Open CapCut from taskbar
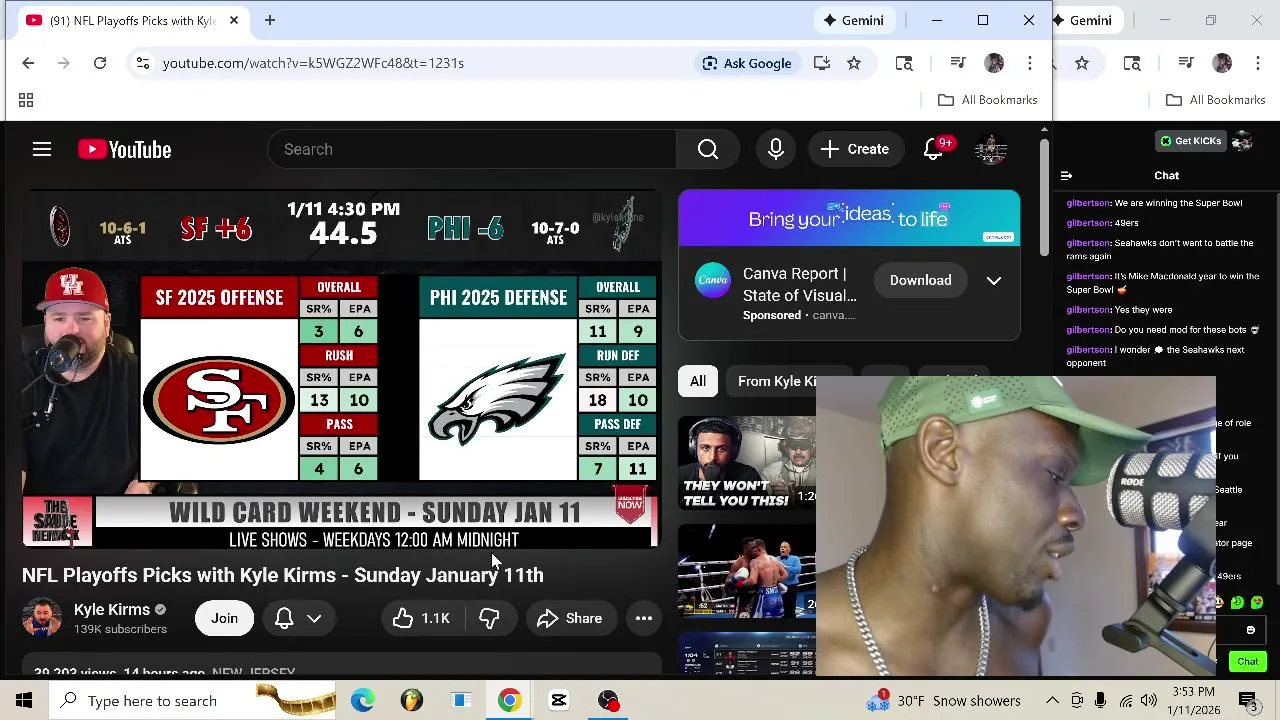 (559, 700)
